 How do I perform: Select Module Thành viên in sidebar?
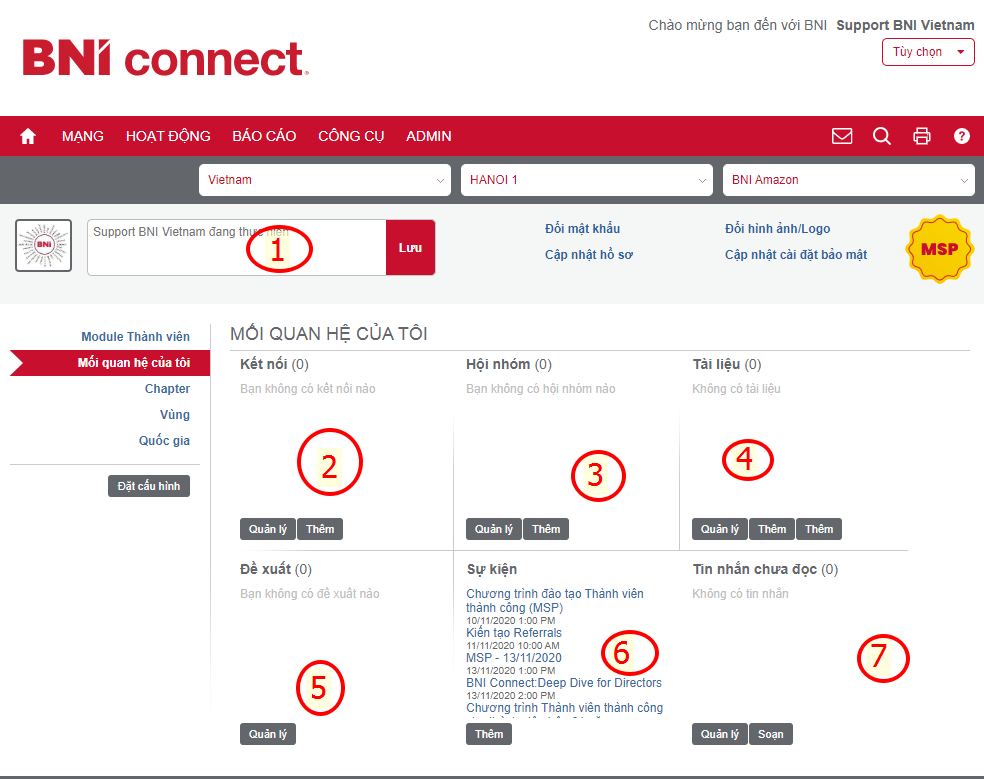(136, 337)
